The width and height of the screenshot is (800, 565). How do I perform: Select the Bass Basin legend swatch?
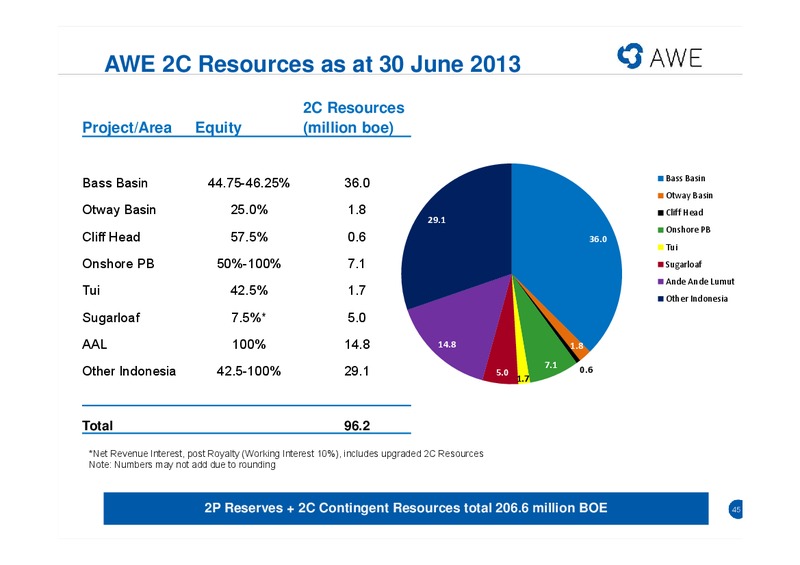(x=660, y=179)
